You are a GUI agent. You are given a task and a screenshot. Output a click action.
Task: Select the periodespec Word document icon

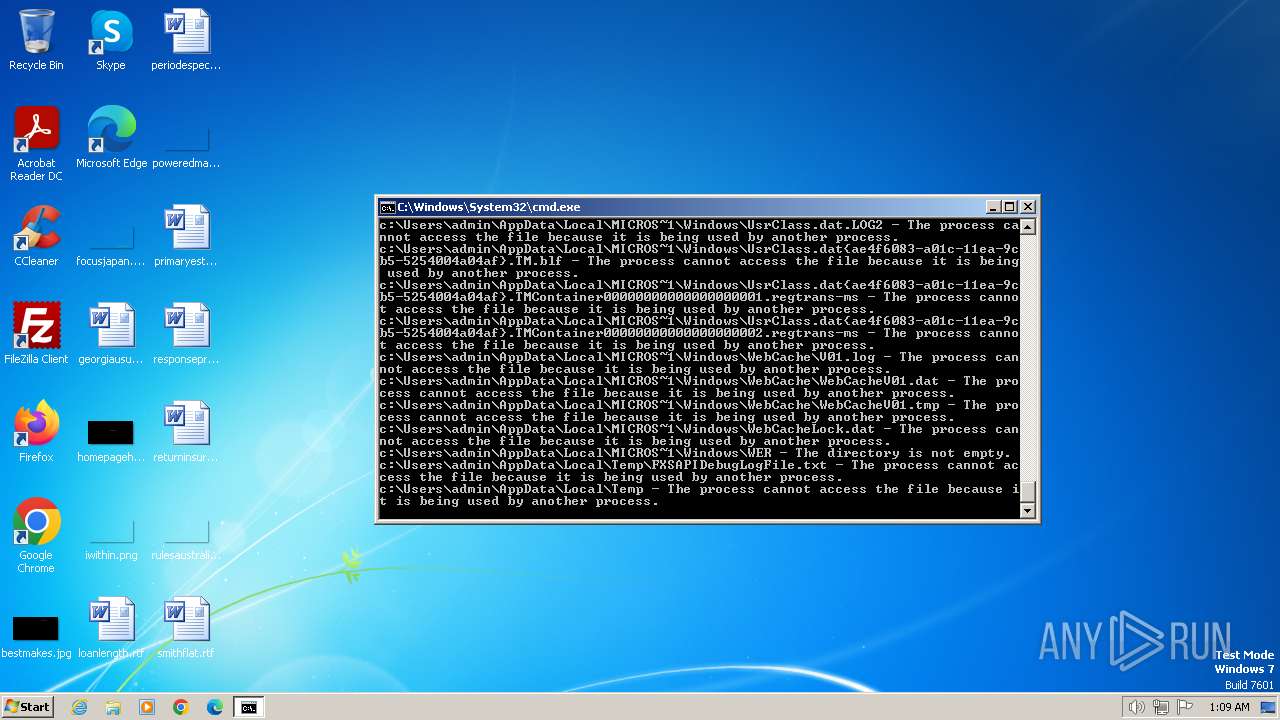point(186,40)
